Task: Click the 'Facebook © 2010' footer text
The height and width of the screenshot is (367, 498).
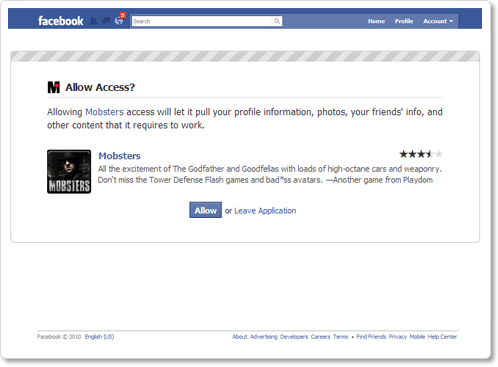Action: pos(59,337)
